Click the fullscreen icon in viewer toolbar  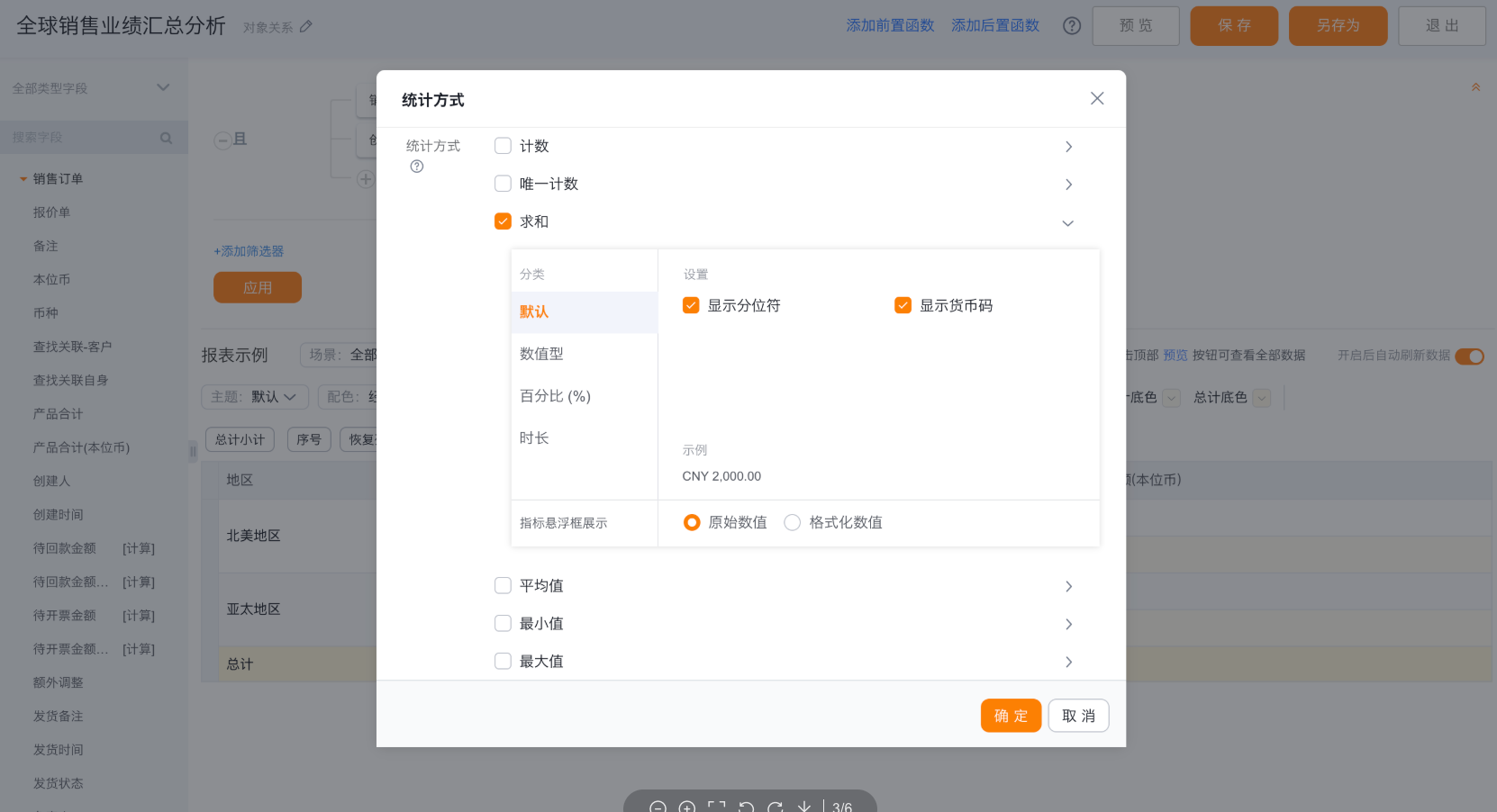pos(716,807)
